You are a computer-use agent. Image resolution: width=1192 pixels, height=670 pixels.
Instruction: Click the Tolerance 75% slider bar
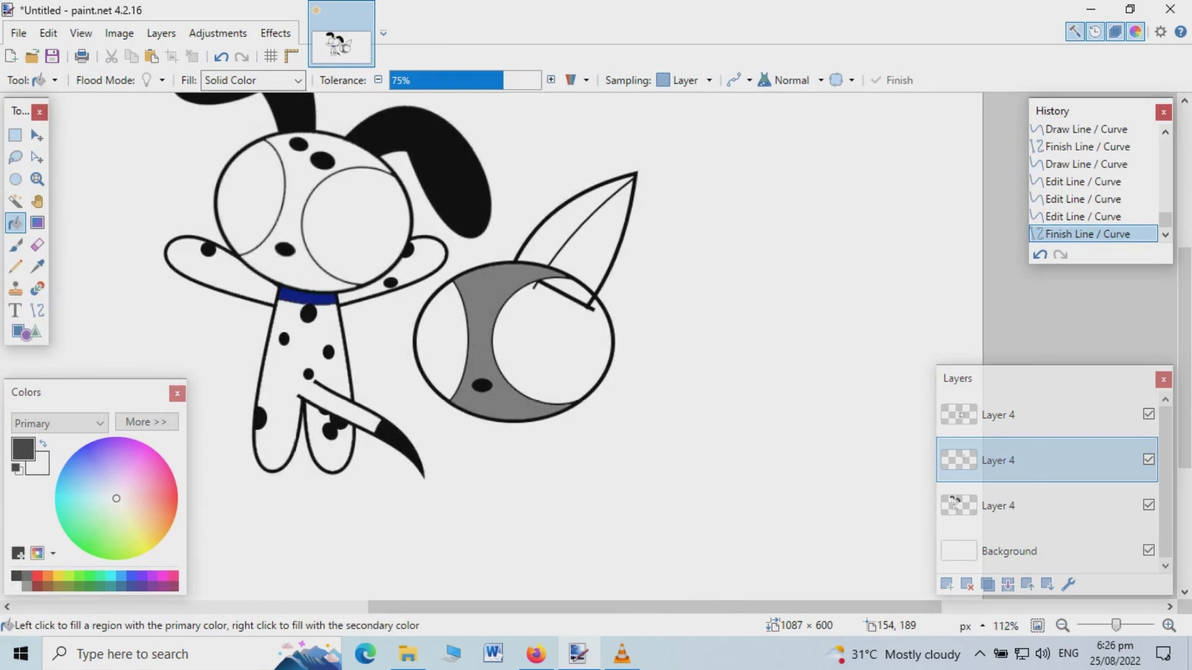coord(464,80)
